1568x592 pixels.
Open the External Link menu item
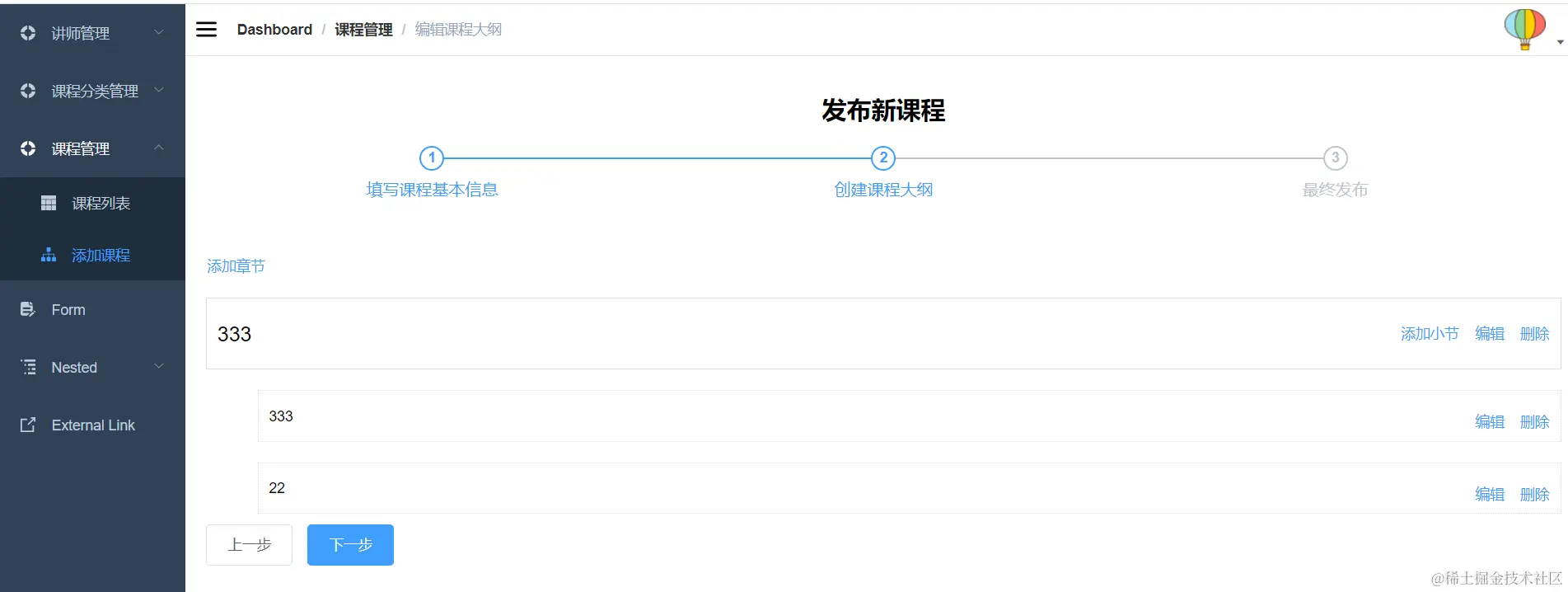coord(92,425)
